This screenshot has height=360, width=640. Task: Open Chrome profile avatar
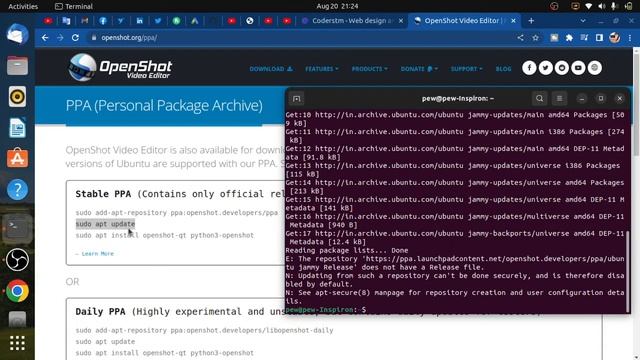pyautogui.click(x=615, y=38)
